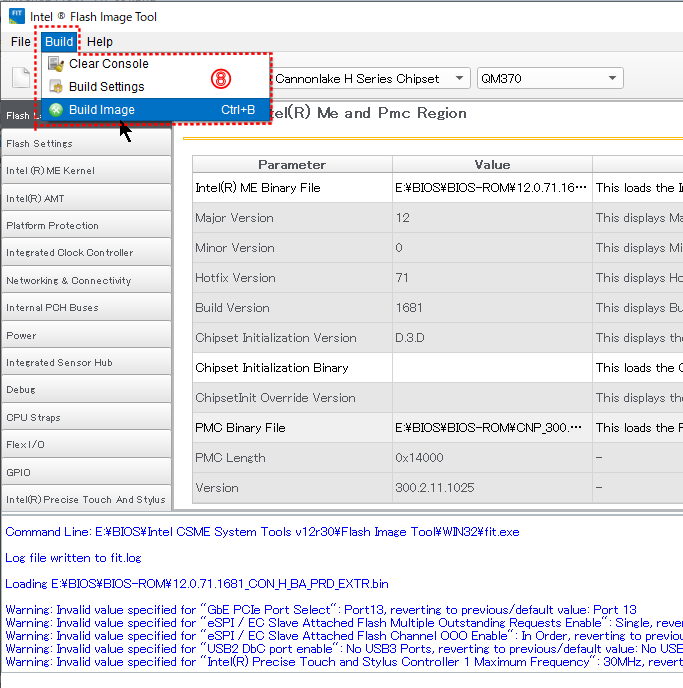
Task: Click the FIT application title icon
Action: pos(16,16)
